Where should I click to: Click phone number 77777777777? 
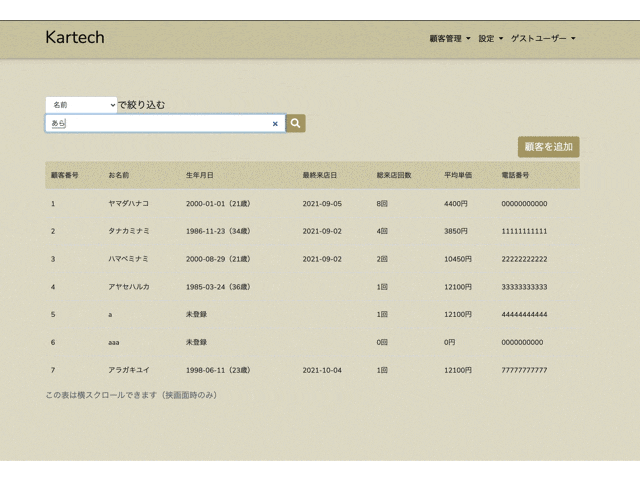pos(524,370)
